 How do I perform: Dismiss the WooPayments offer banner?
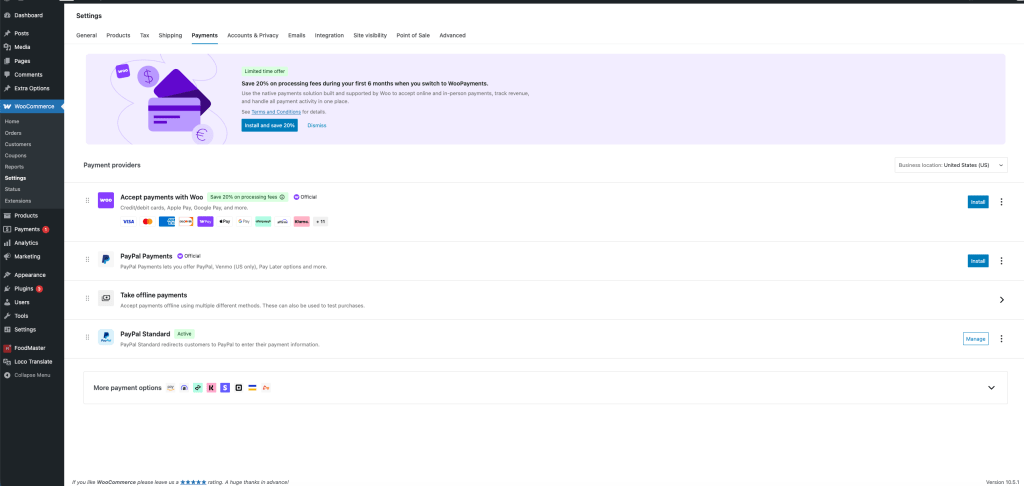tap(317, 125)
